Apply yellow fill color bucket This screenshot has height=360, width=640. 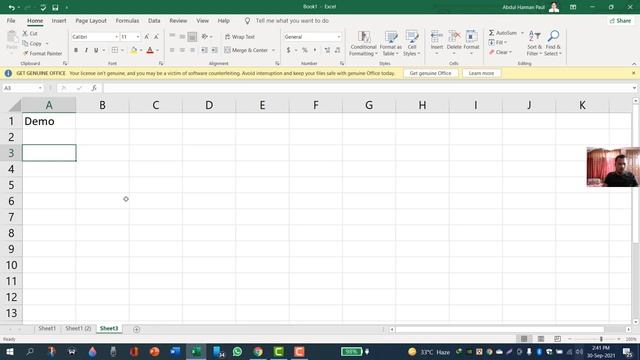pos(133,50)
